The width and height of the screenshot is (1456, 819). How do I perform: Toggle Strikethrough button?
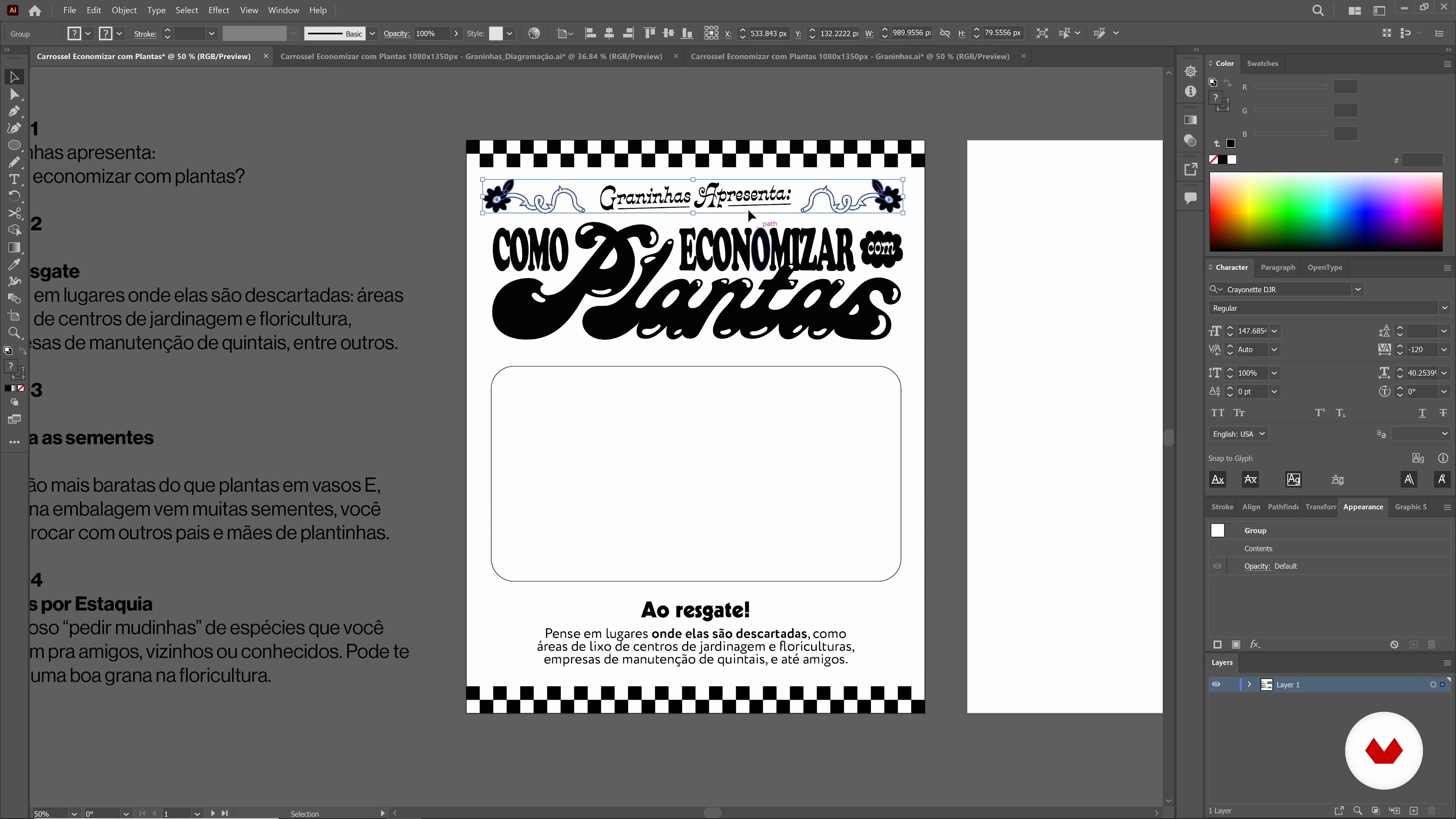[x=1443, y=413]
